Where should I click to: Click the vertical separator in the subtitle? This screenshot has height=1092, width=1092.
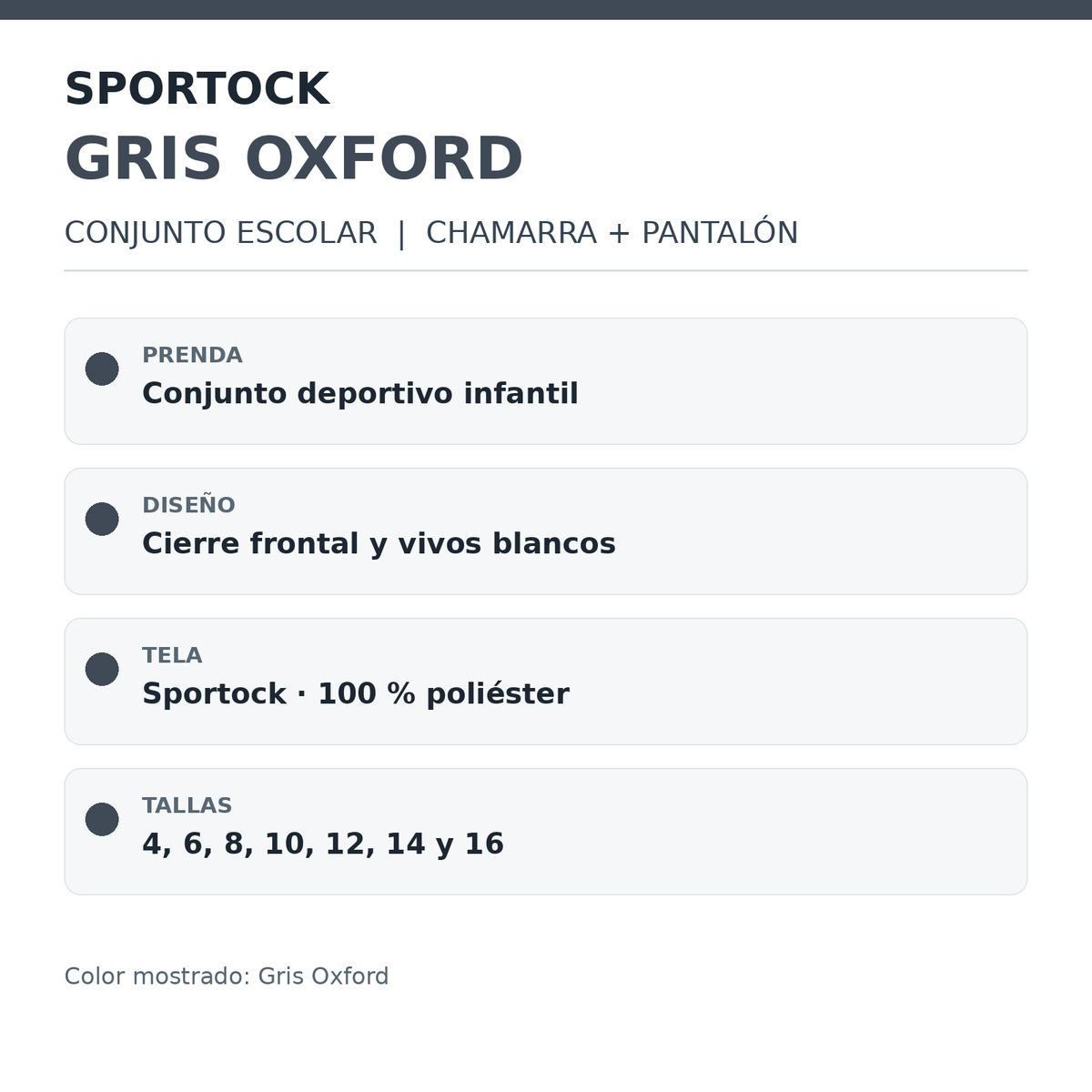click(x=401, y=234)
